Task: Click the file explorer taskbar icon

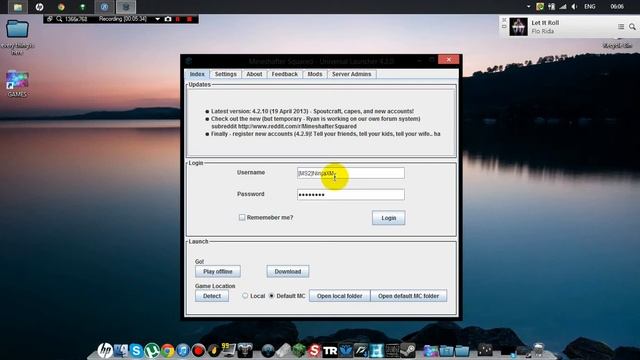Action: click(18, 7)
